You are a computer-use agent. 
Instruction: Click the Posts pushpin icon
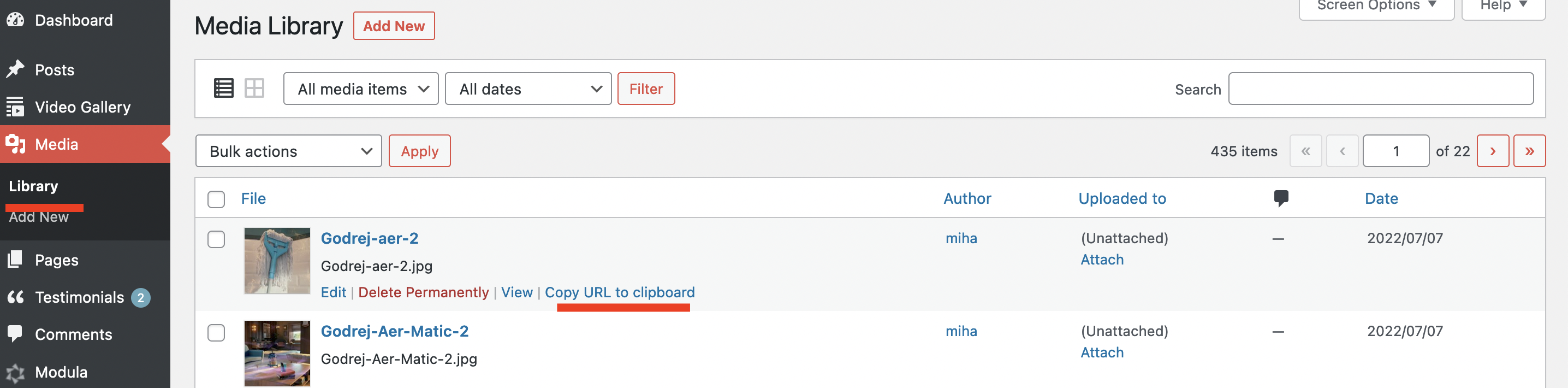(15, 69)
